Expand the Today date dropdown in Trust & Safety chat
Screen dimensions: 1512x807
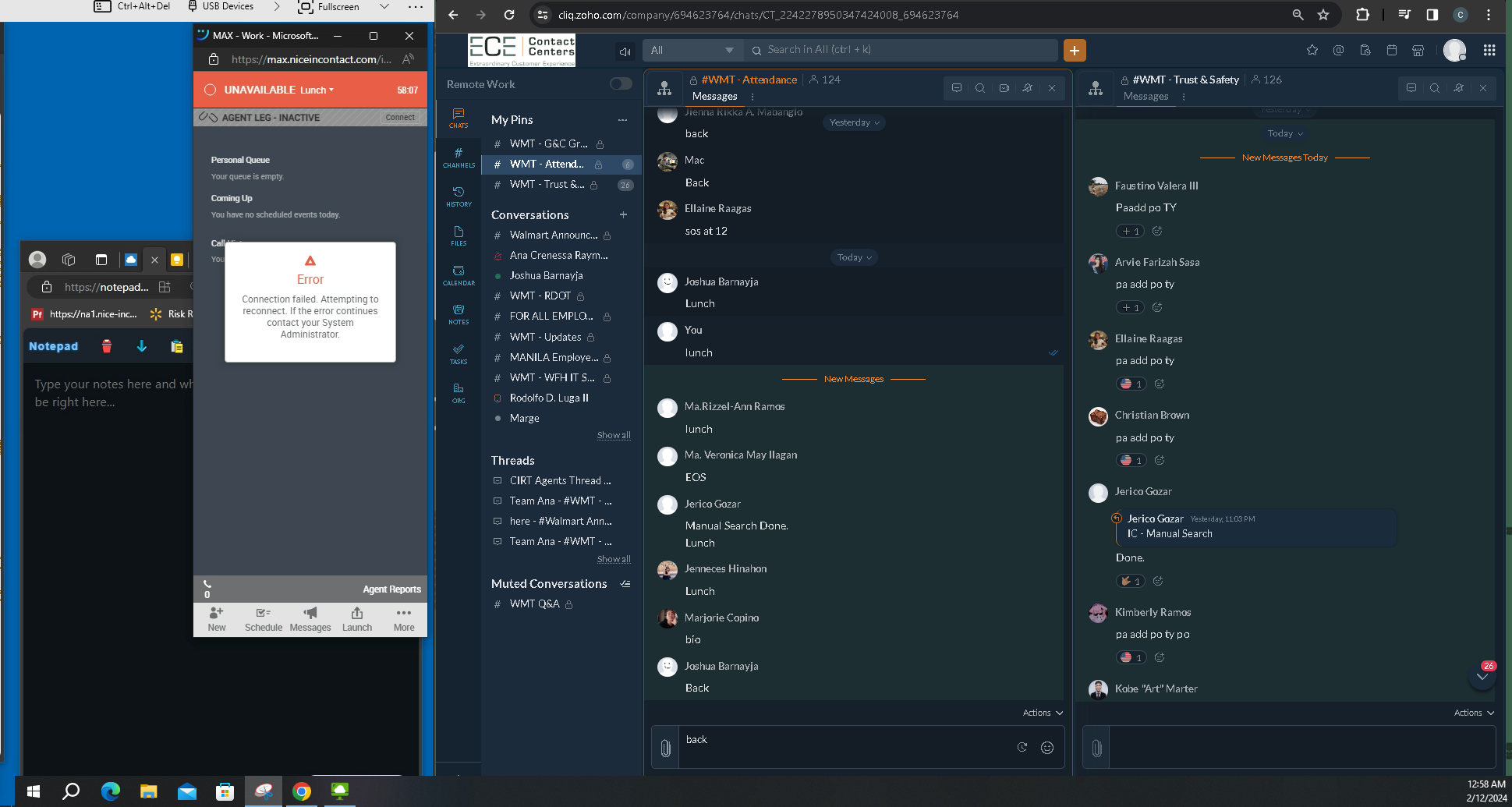(1285, 133)
